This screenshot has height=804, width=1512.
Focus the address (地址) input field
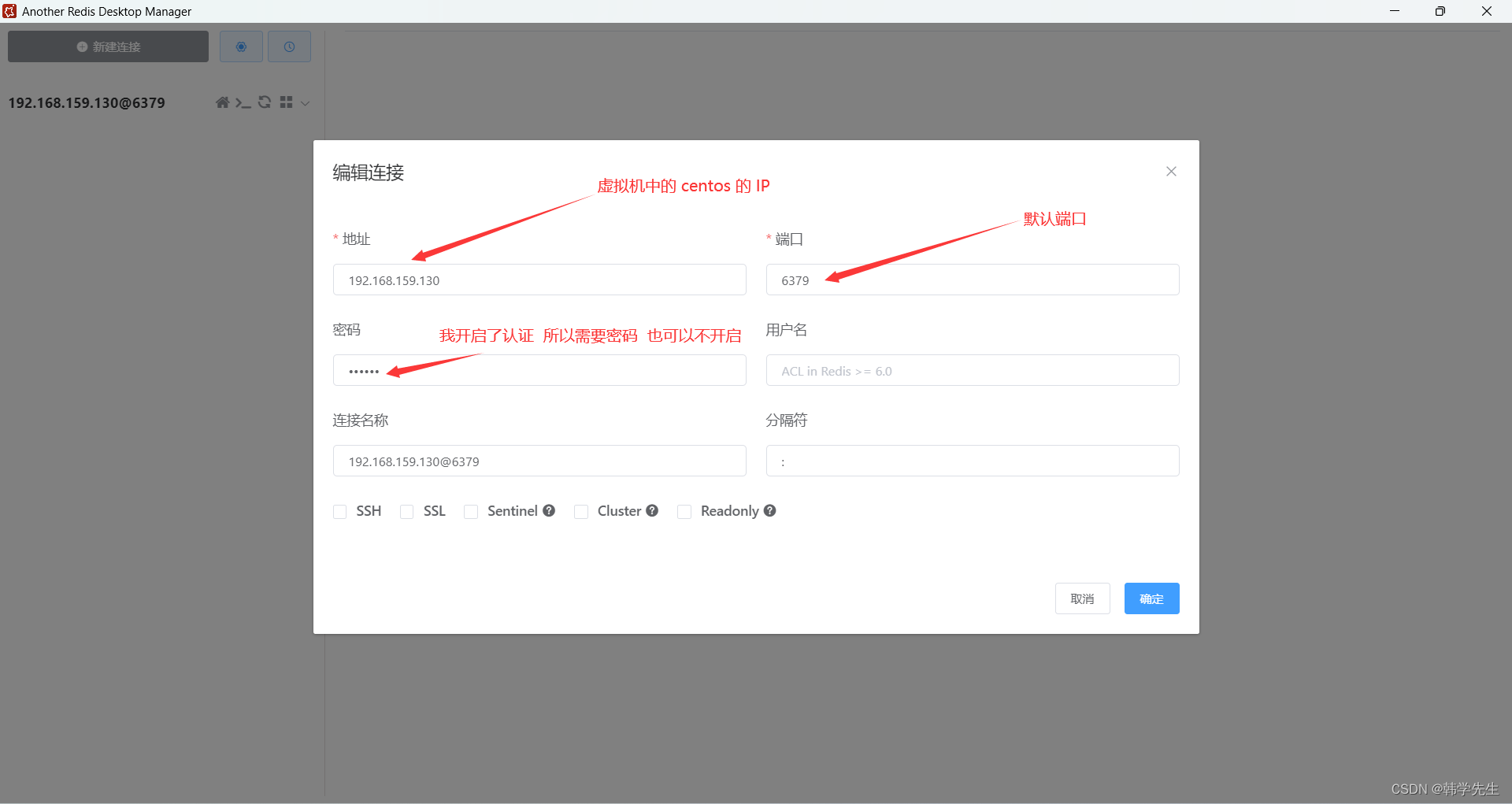point(539,280)
